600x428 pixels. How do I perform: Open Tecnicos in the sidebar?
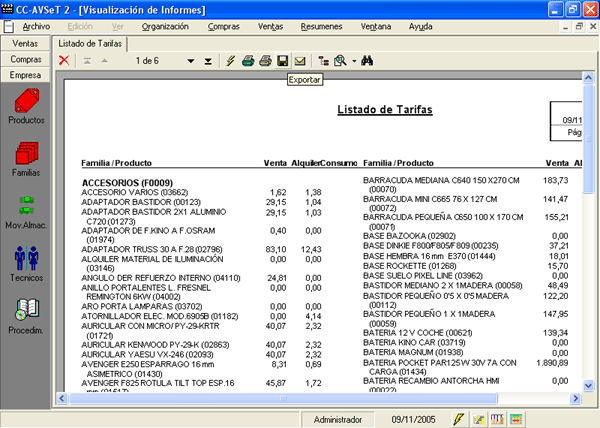(26, 264)
